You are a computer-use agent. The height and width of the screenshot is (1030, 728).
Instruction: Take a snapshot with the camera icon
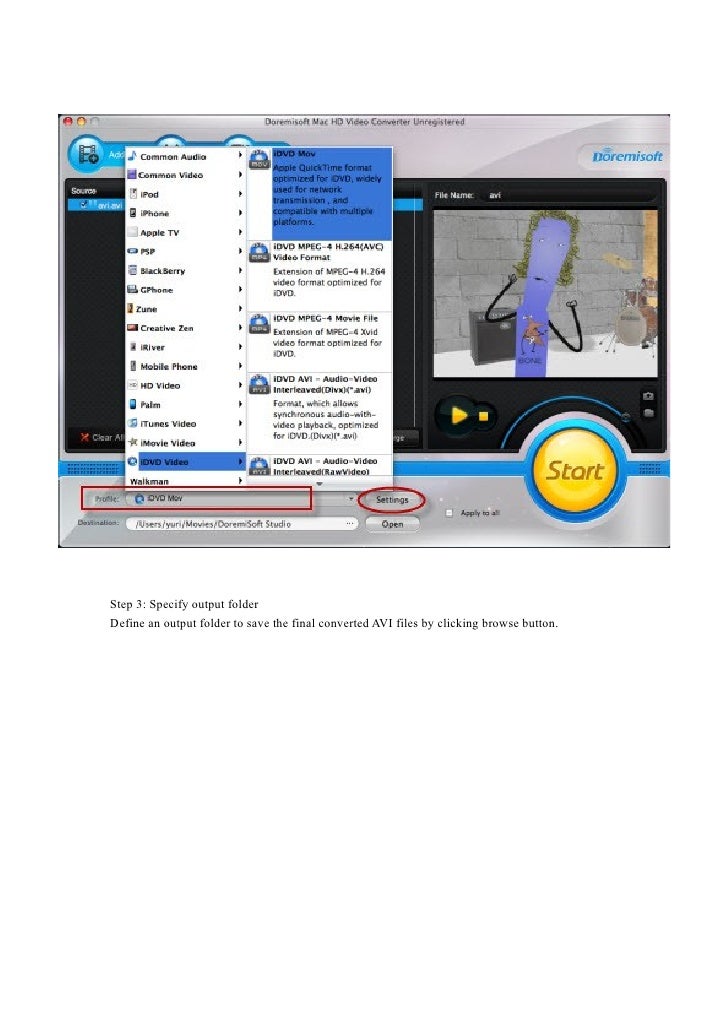pos(648,396)
